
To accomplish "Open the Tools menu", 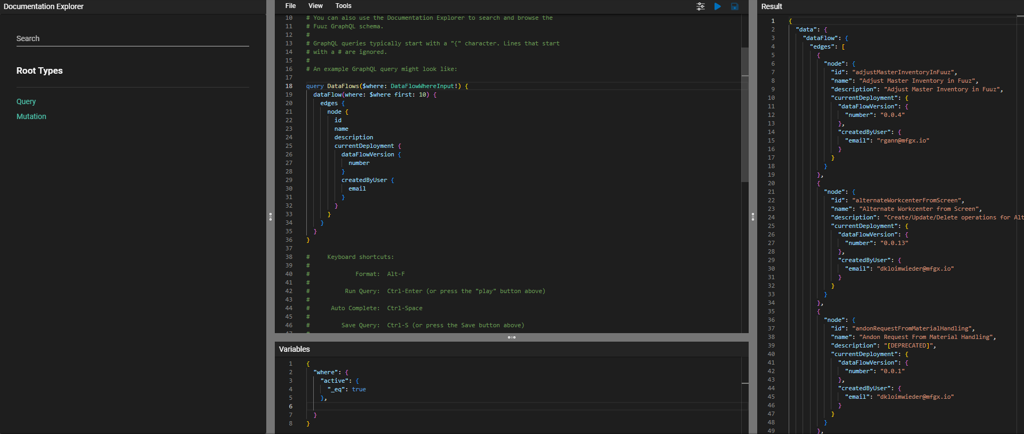I will (x=343, y=6).
